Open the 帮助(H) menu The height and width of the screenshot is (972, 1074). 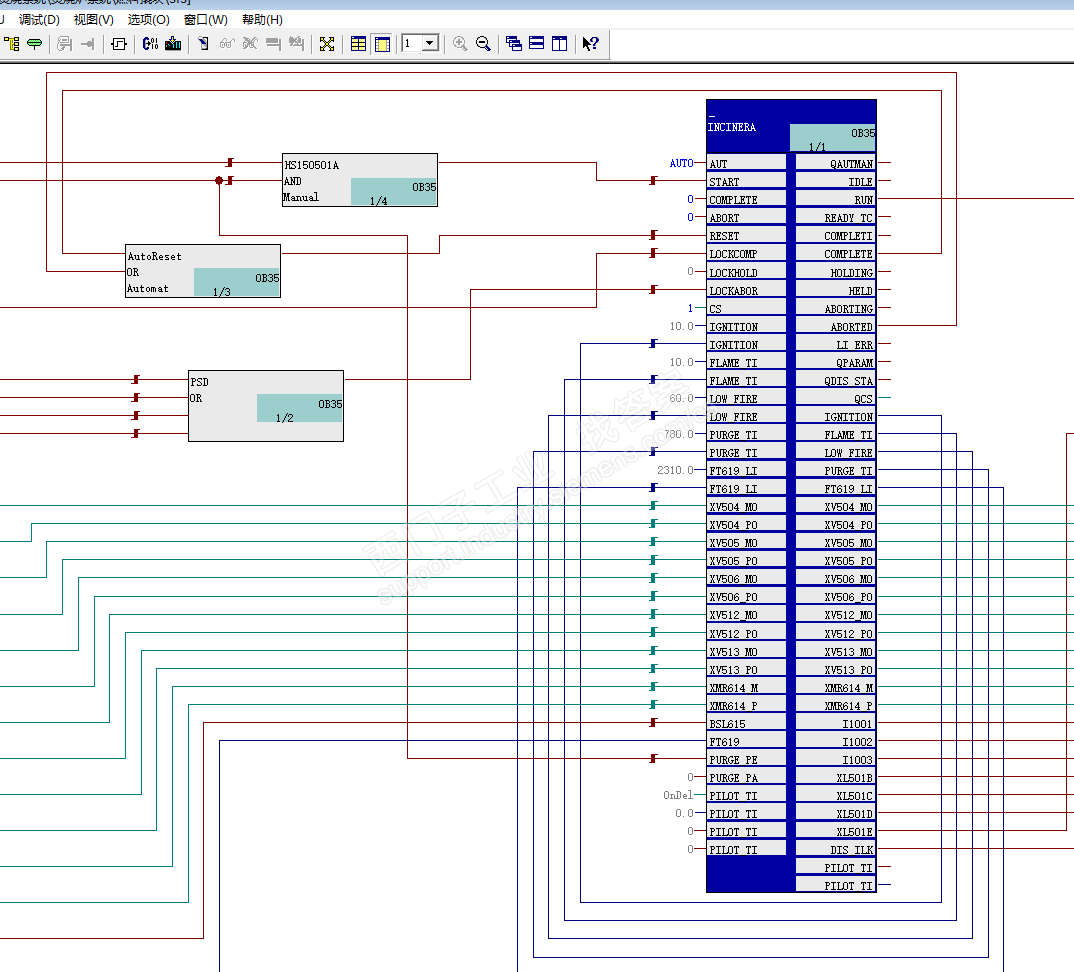pyautogui.click(x=262, y=19)
